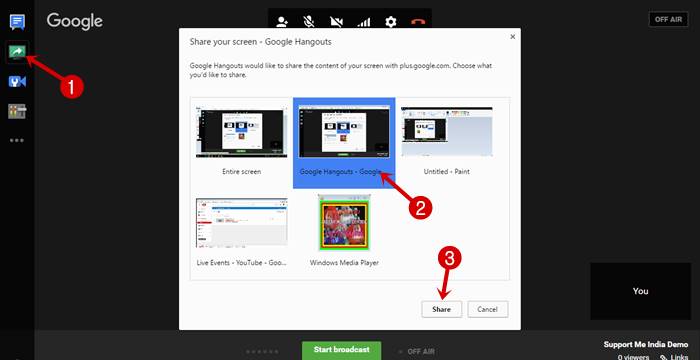Adjust bandwidth using the signal bars icon

click(x=363, y=21)
